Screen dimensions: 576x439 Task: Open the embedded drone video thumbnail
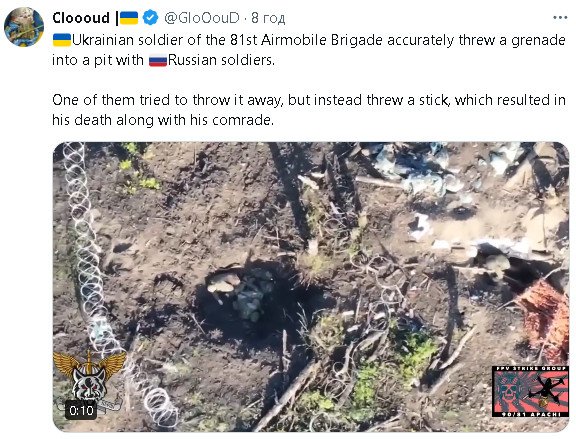(x=311, y=287)
